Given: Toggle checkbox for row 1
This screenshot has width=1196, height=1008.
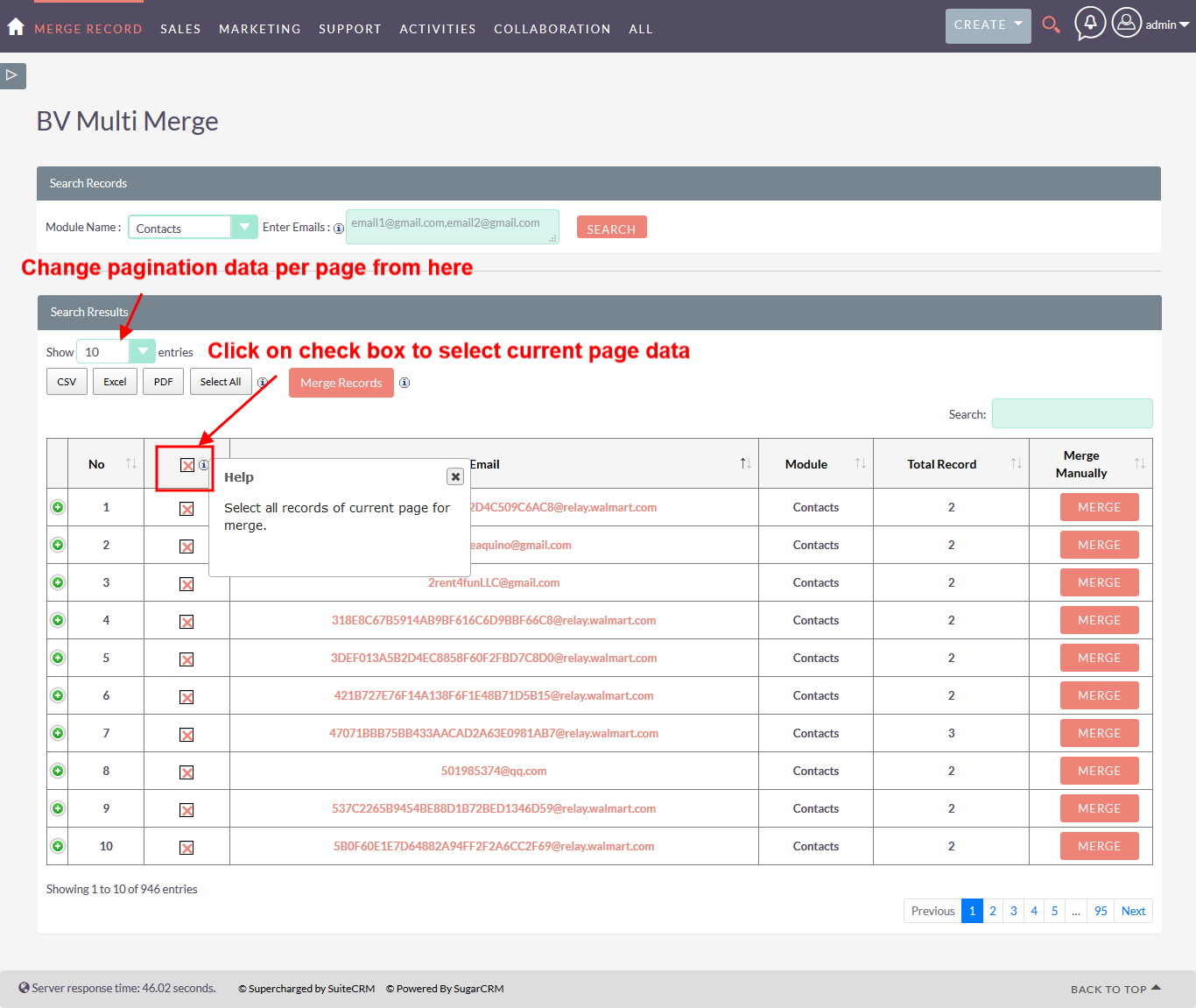Looking at the screenshot, I should (x=186, y=509).
